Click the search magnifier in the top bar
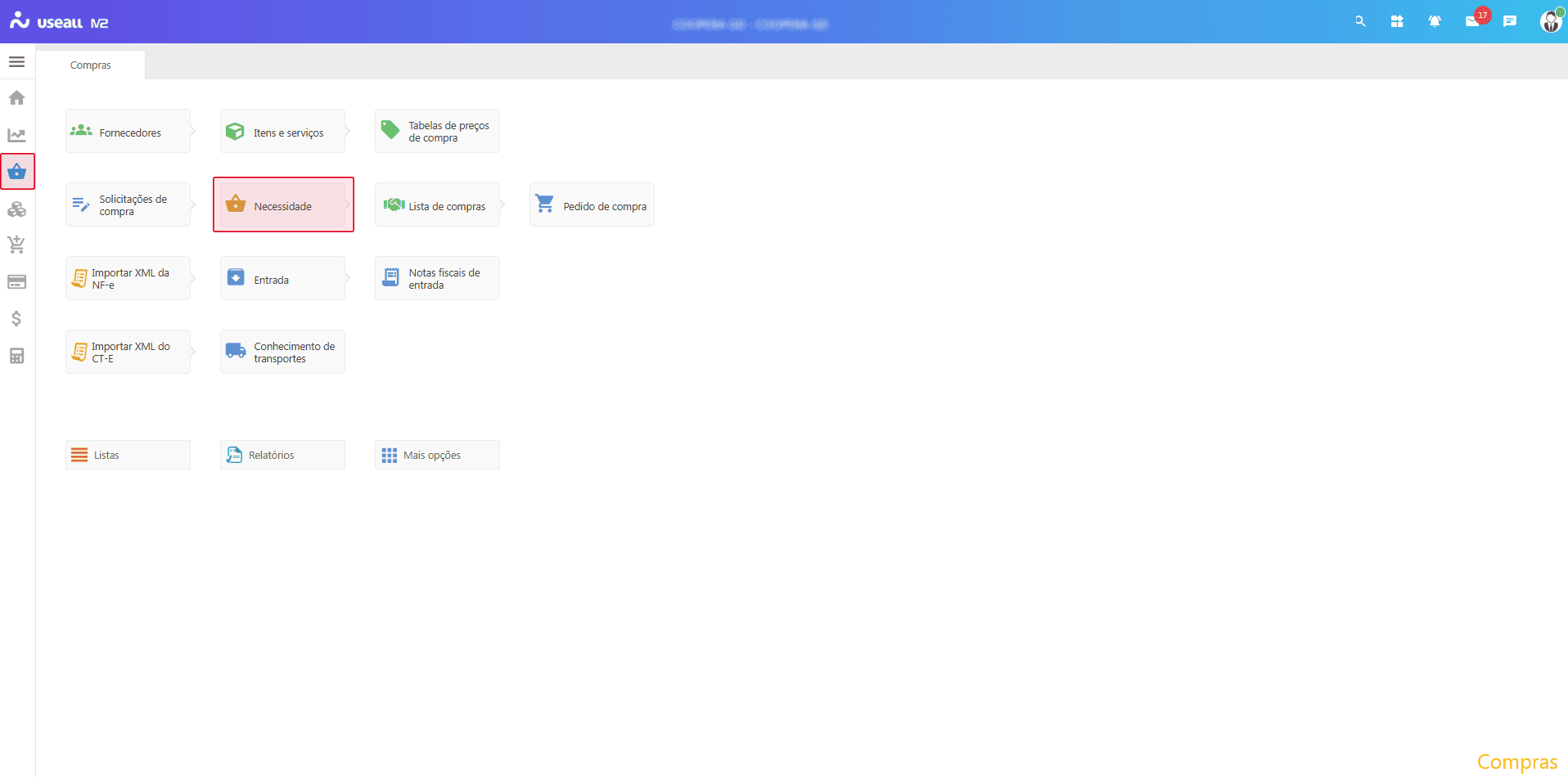The image size is (1568, 777). click(1360, 22)
